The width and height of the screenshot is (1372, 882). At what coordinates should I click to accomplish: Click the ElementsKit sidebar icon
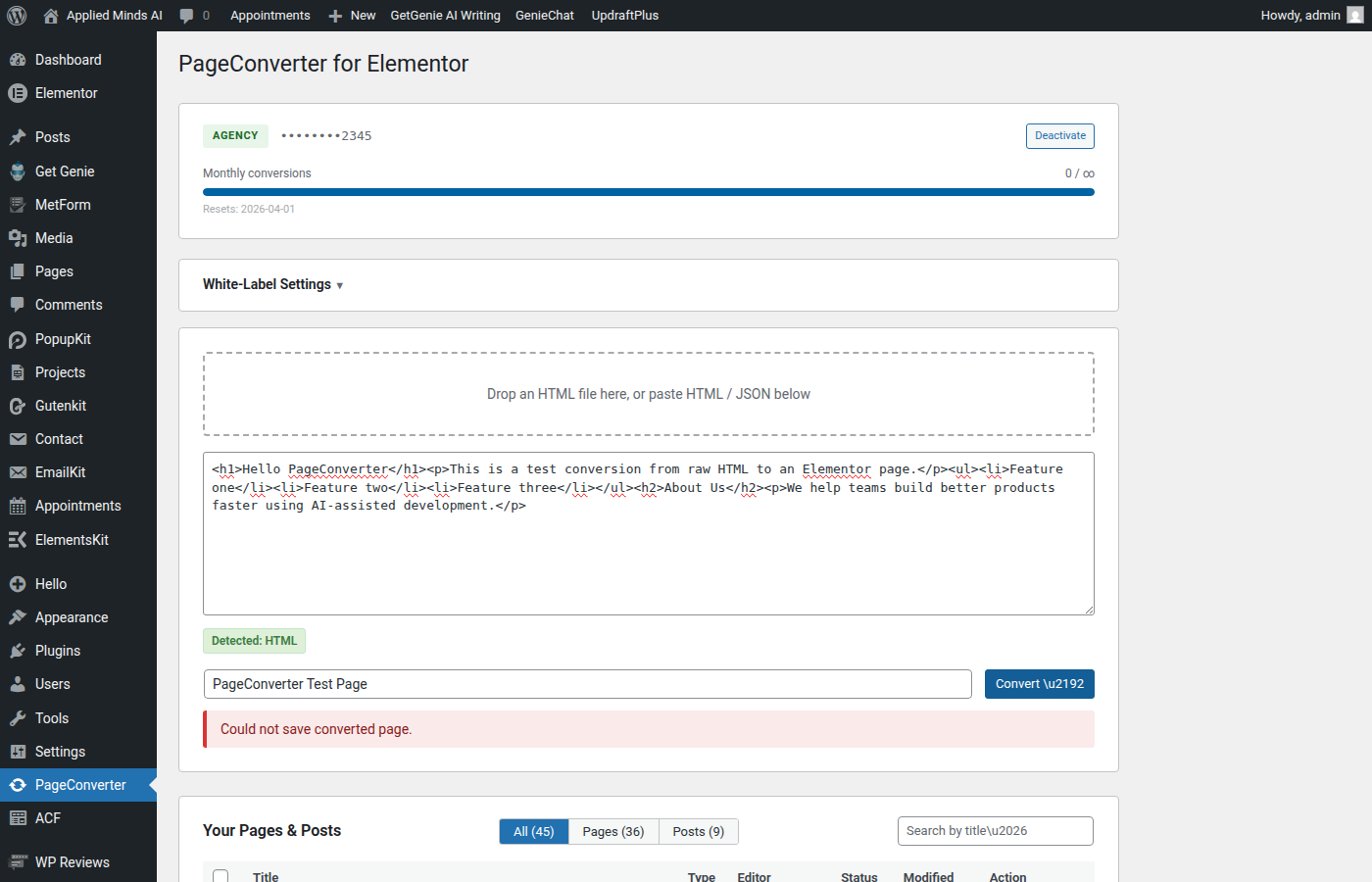(18, 540)
